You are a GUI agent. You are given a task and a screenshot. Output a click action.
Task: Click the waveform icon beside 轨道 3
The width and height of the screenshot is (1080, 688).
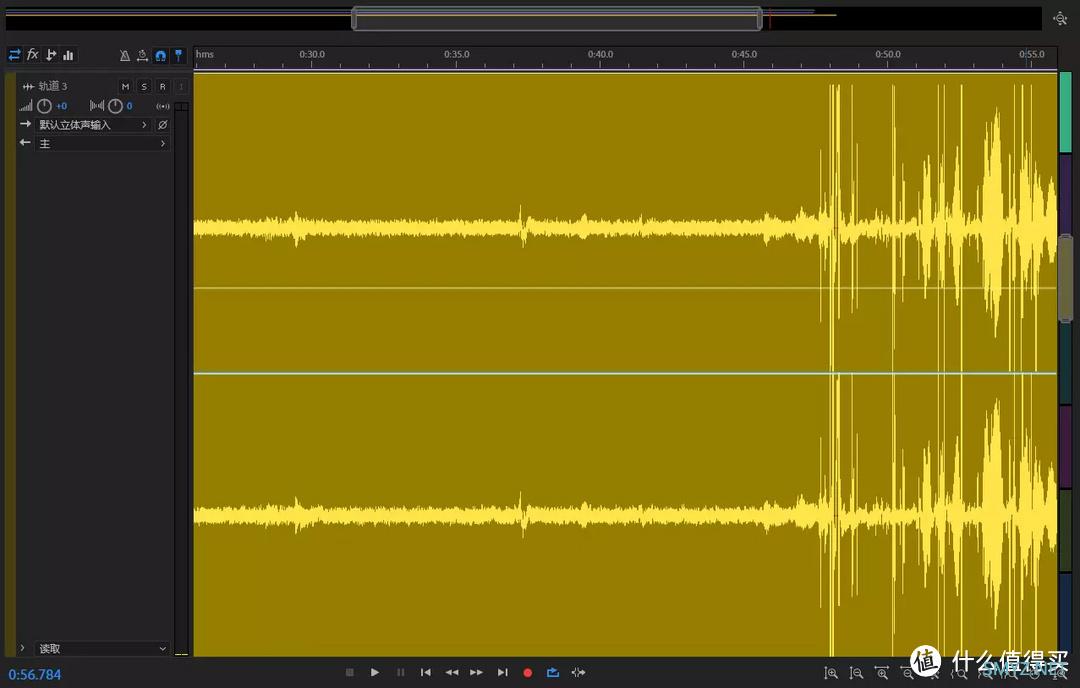click(x=28, y=86)
